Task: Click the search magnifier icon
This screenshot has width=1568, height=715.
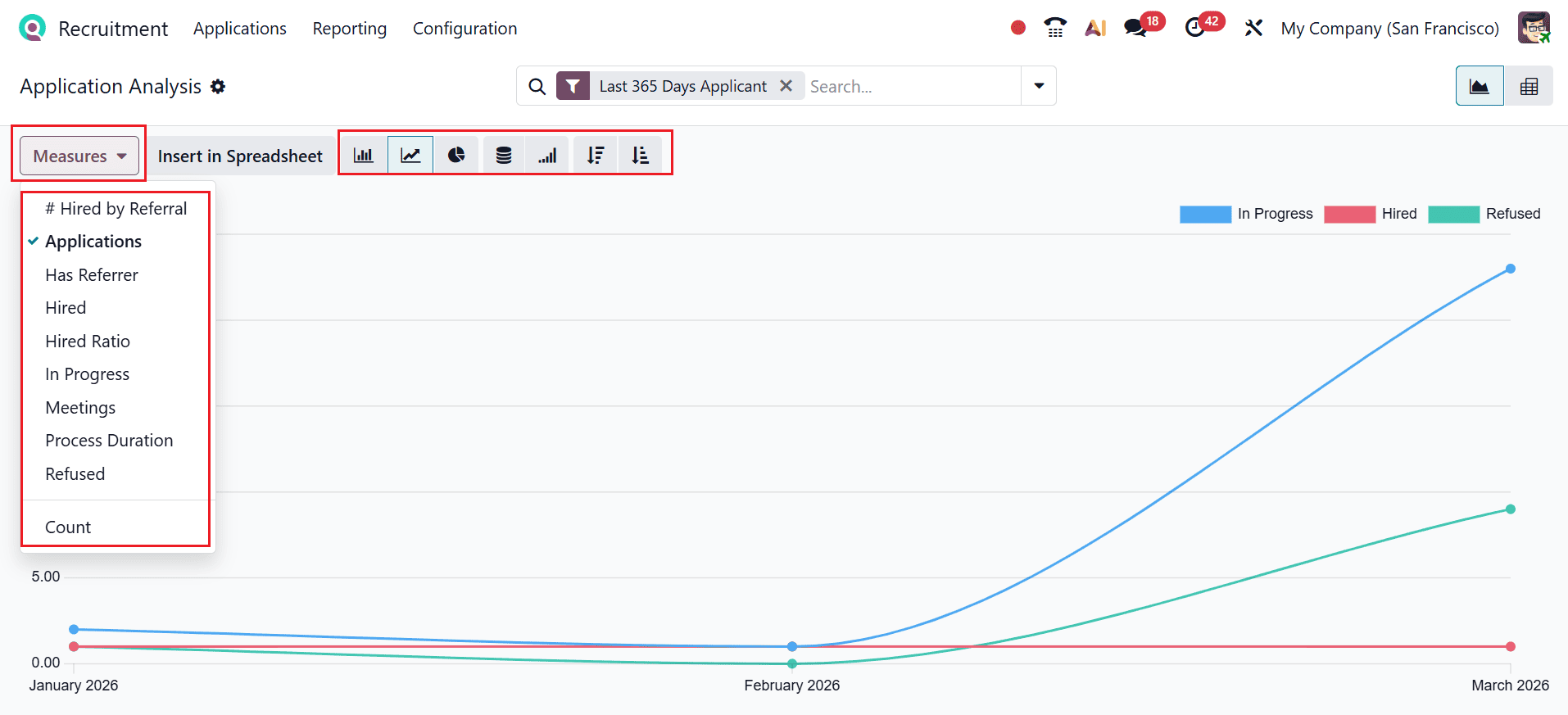Action: [x=537, y=86]
